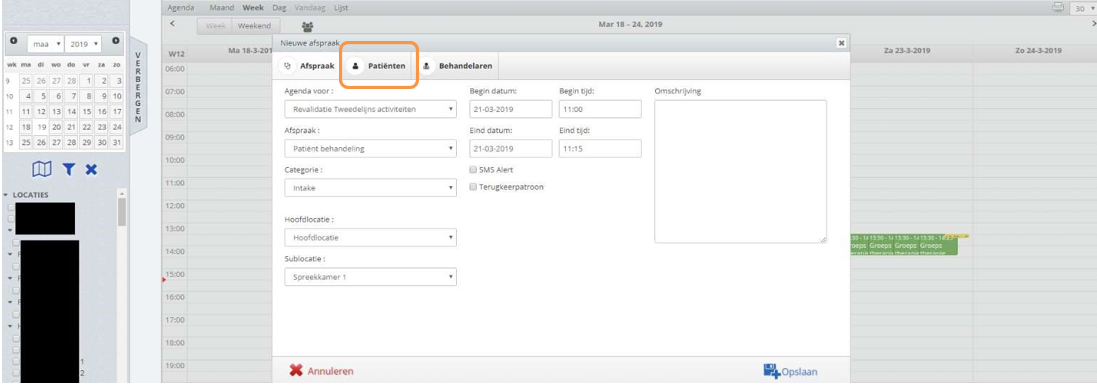The width and height of the screenshot is (1097, 386).
Task: Switch to the Patiënten tab
Action: coord(378,66)
